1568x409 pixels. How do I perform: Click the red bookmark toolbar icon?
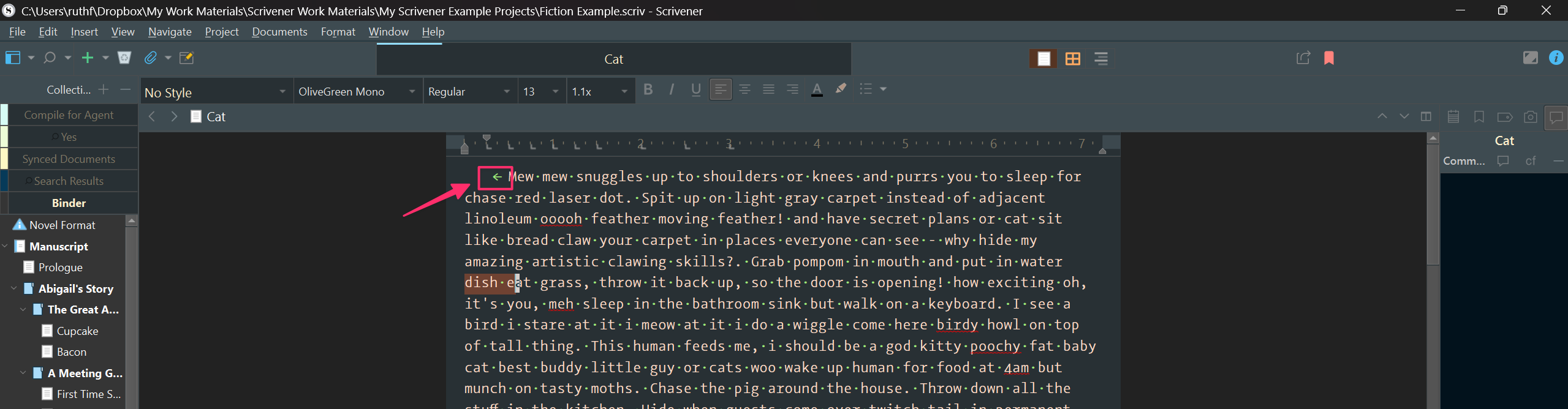(x=1328, y=58)
